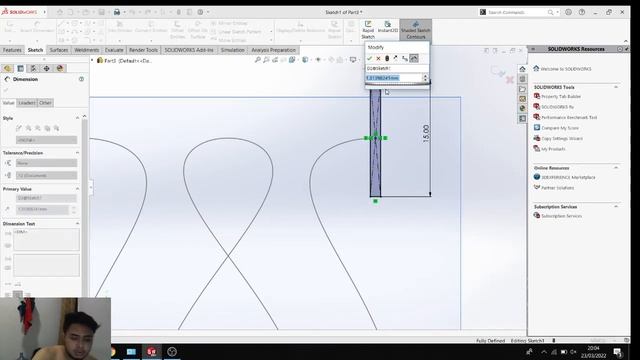Click spin increment icon in Modify dialog
The width and height of the screenshot is (640, 360).
(x=404, y=58)
